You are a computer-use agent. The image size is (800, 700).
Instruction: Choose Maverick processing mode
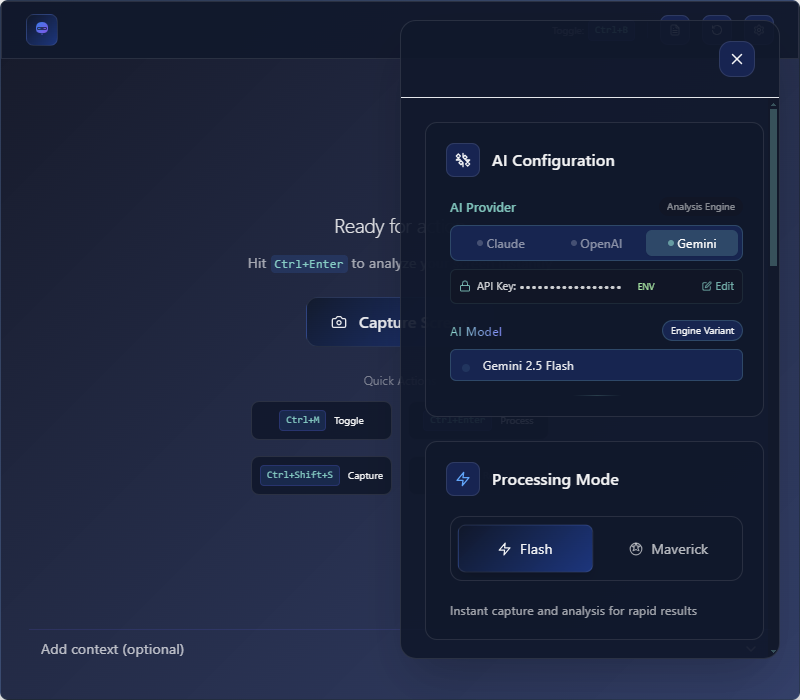[x=668, y=549]
